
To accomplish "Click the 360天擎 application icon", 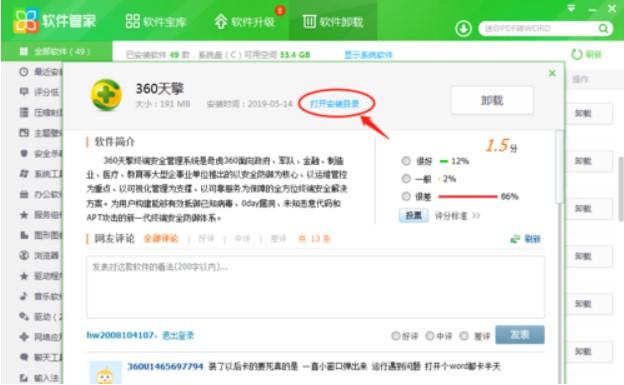I will [106, 95].
